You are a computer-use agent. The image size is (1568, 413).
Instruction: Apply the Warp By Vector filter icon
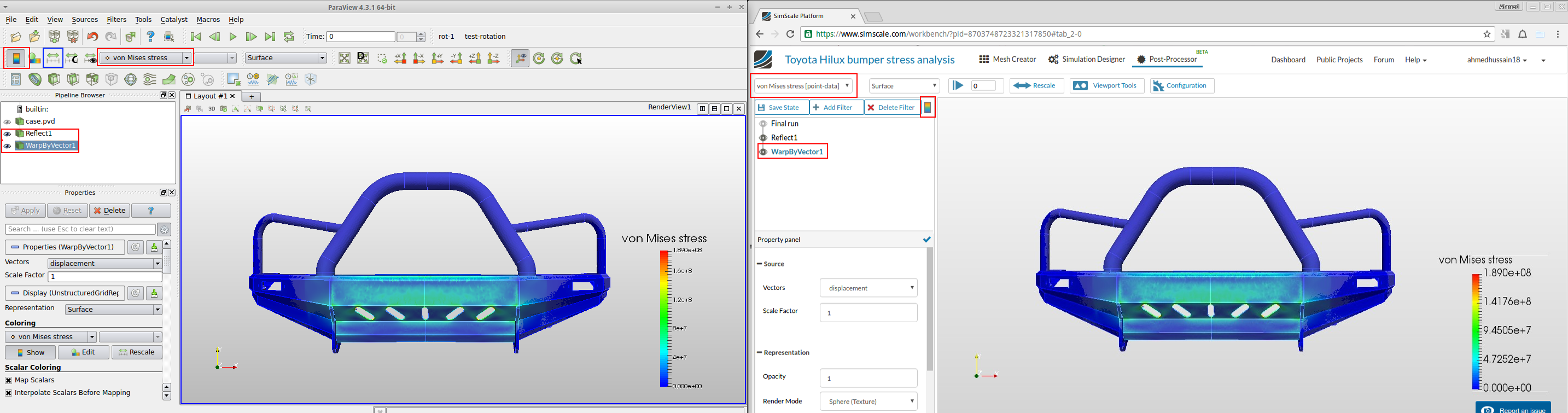pos(169,80)
